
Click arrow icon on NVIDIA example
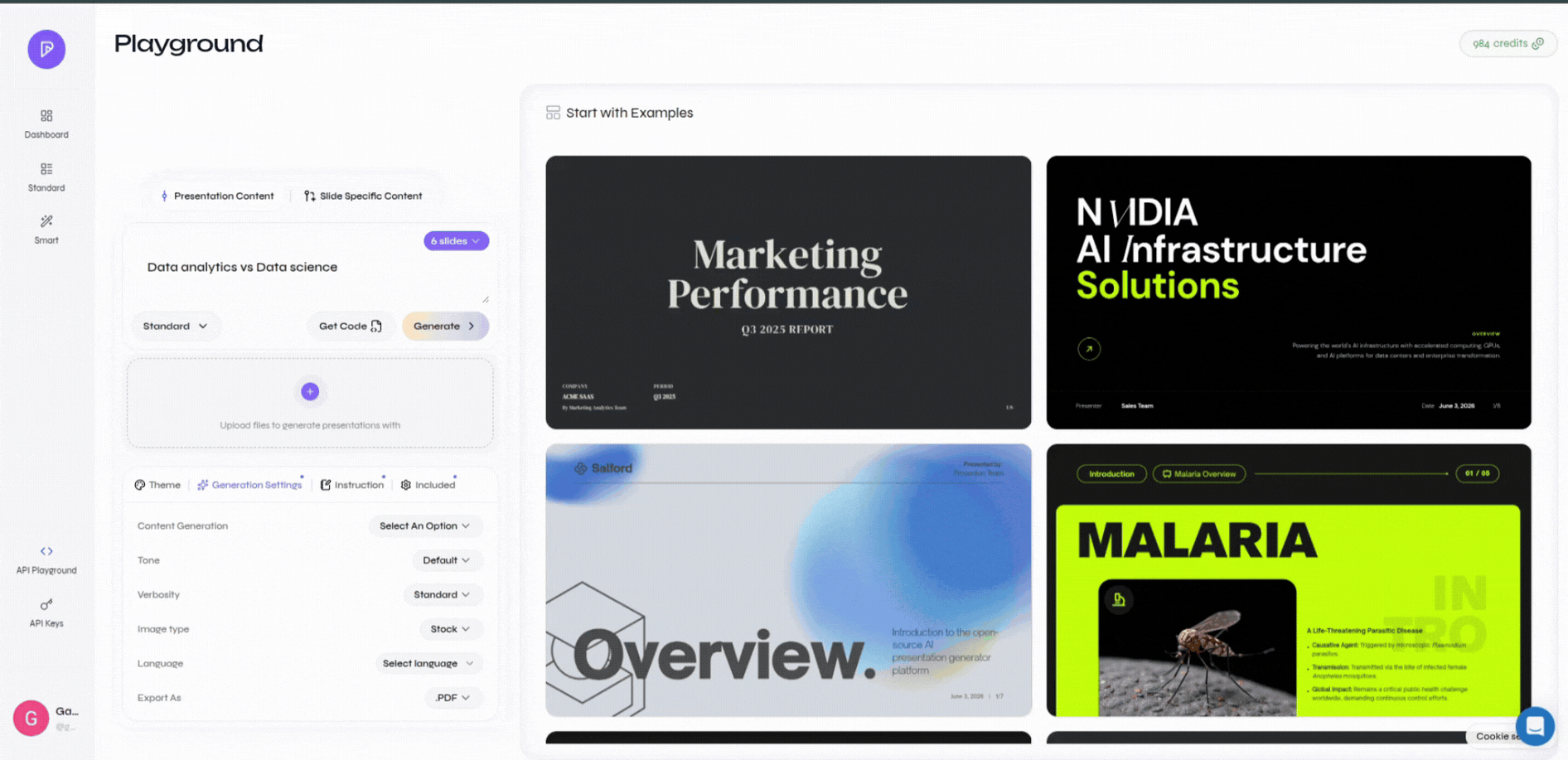(1089, 349)
